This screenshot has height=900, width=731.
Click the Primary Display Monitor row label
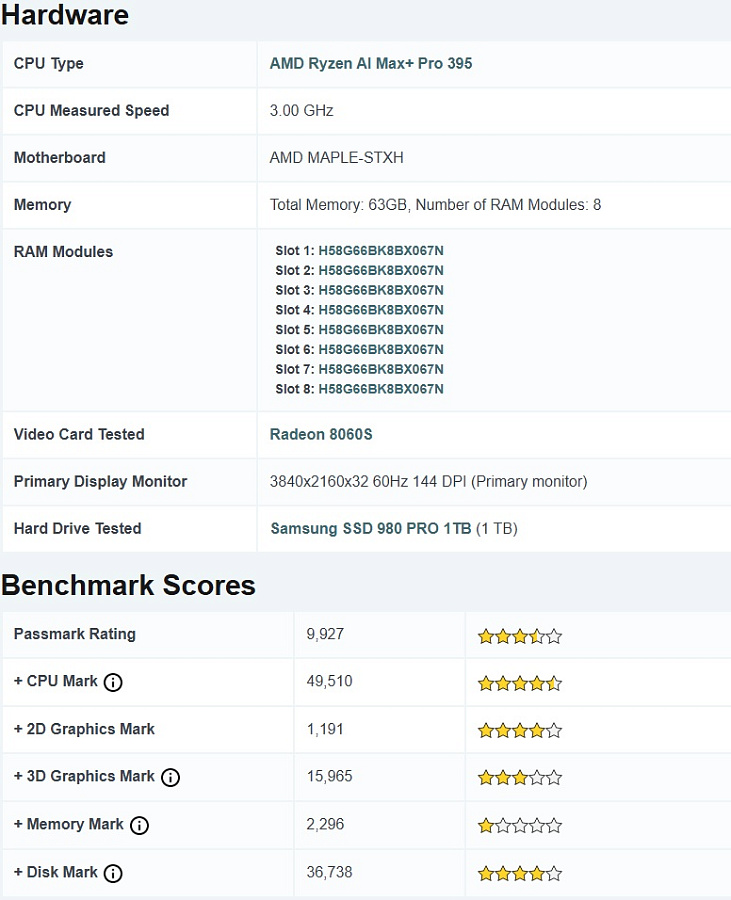tap(100, 481)
